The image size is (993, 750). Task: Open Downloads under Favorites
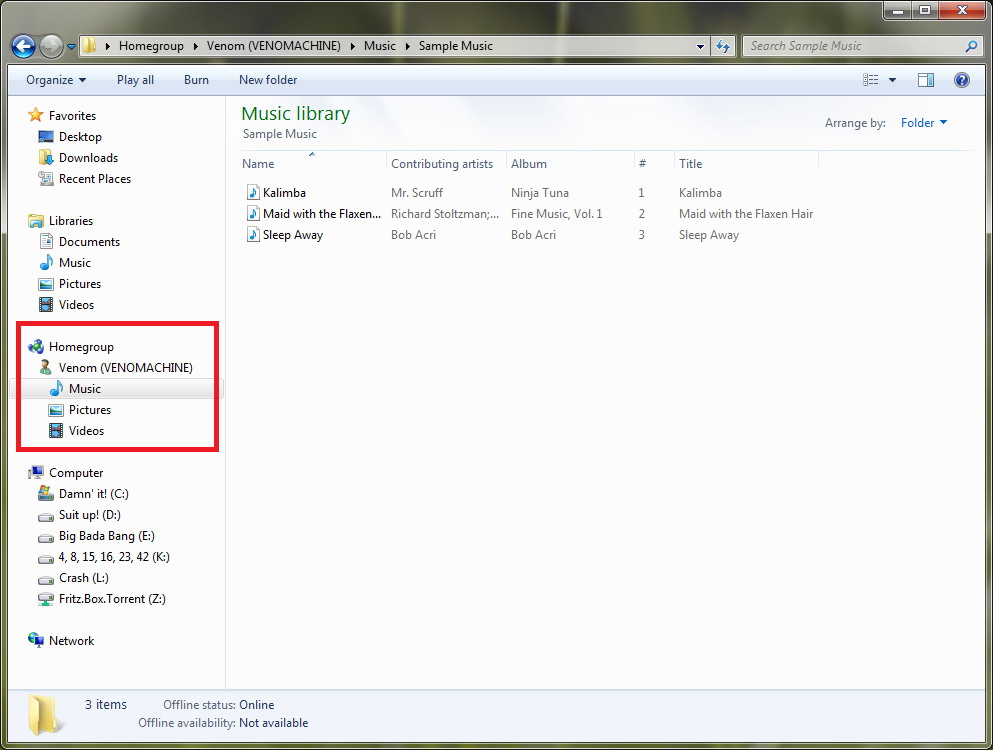pyautogui.click(x=88, y=158)
